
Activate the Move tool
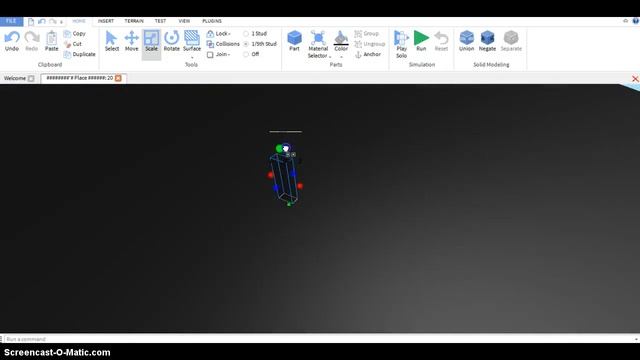(x=131, y=41)
